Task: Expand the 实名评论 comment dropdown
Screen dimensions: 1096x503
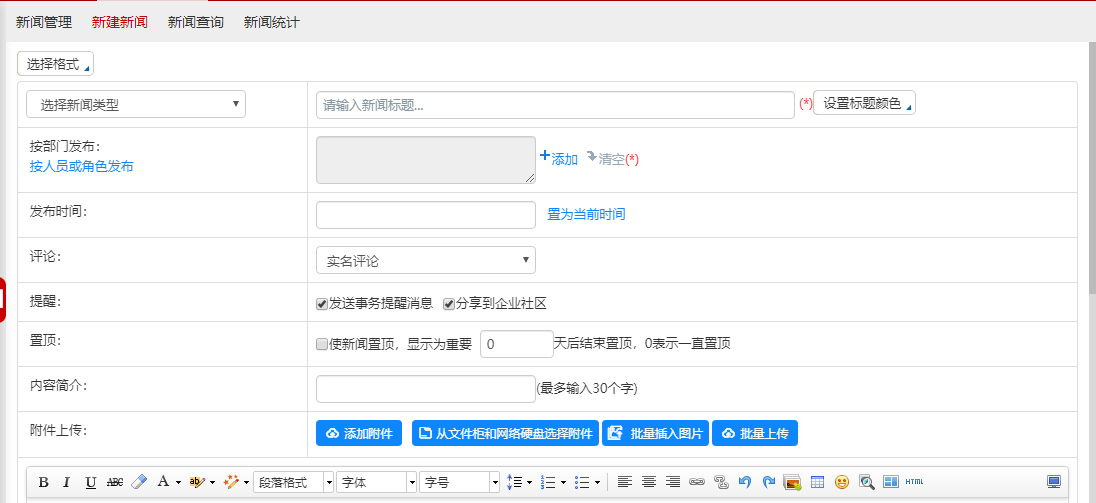Action: [x=425, y=261]
